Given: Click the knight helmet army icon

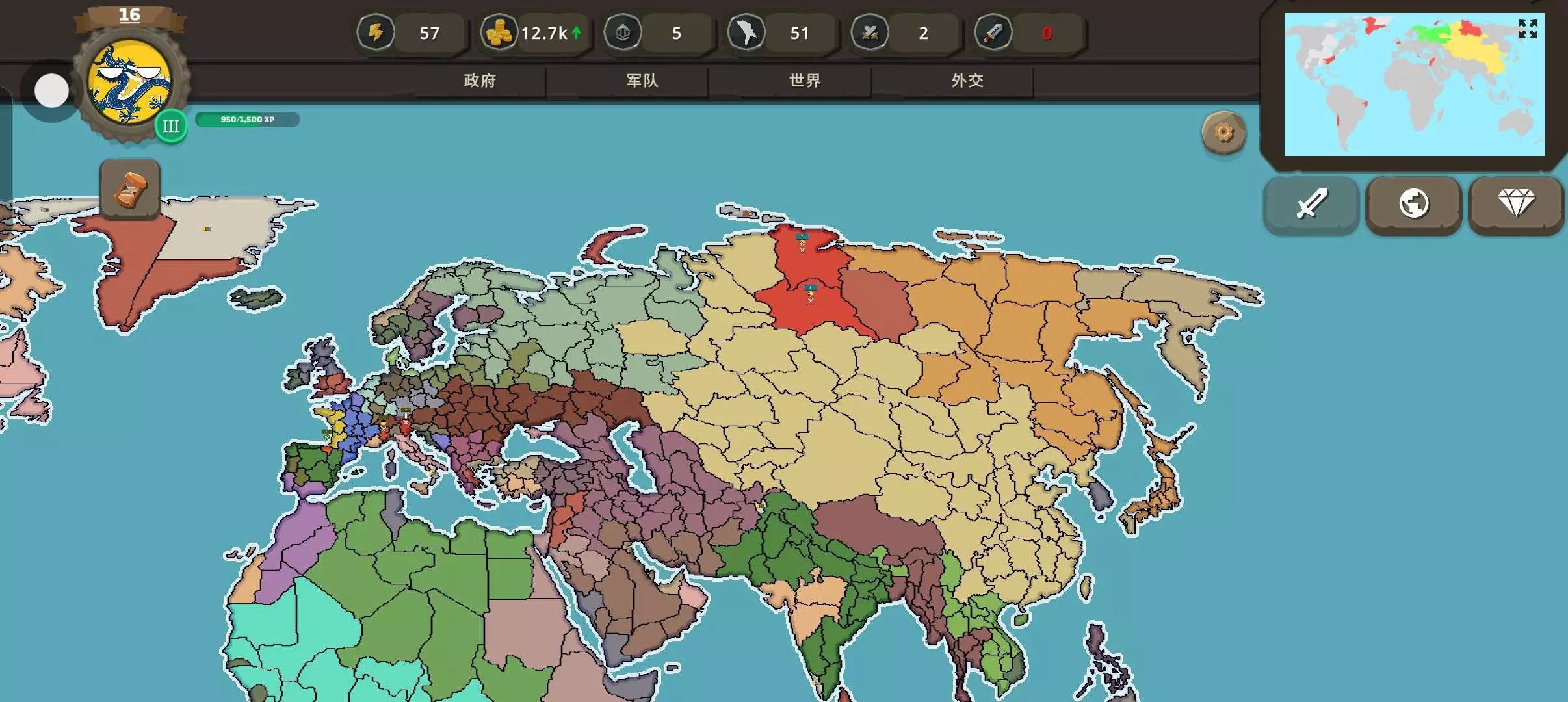Looking at the screenshot, I should click(623, 32).
